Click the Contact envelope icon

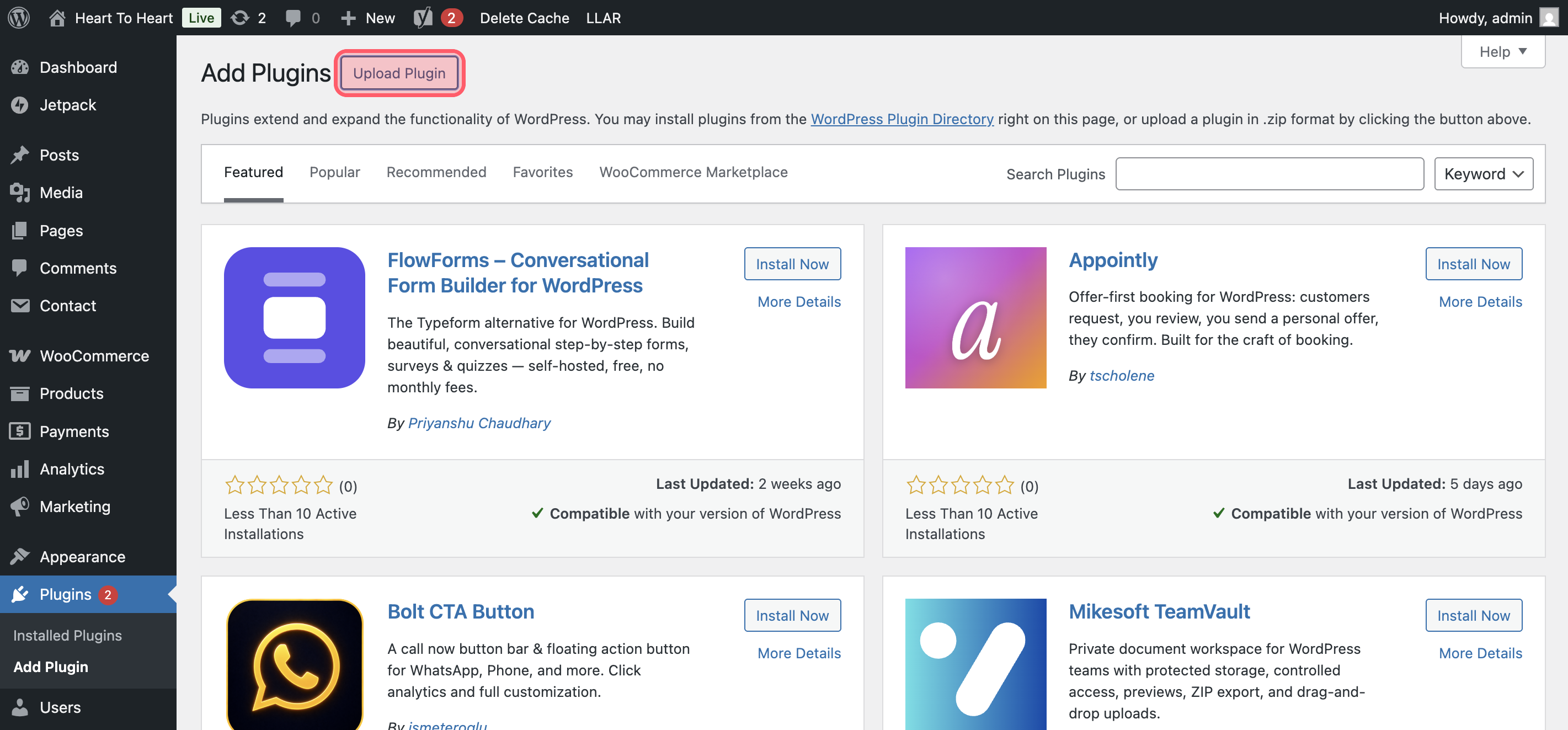(19, 306)
